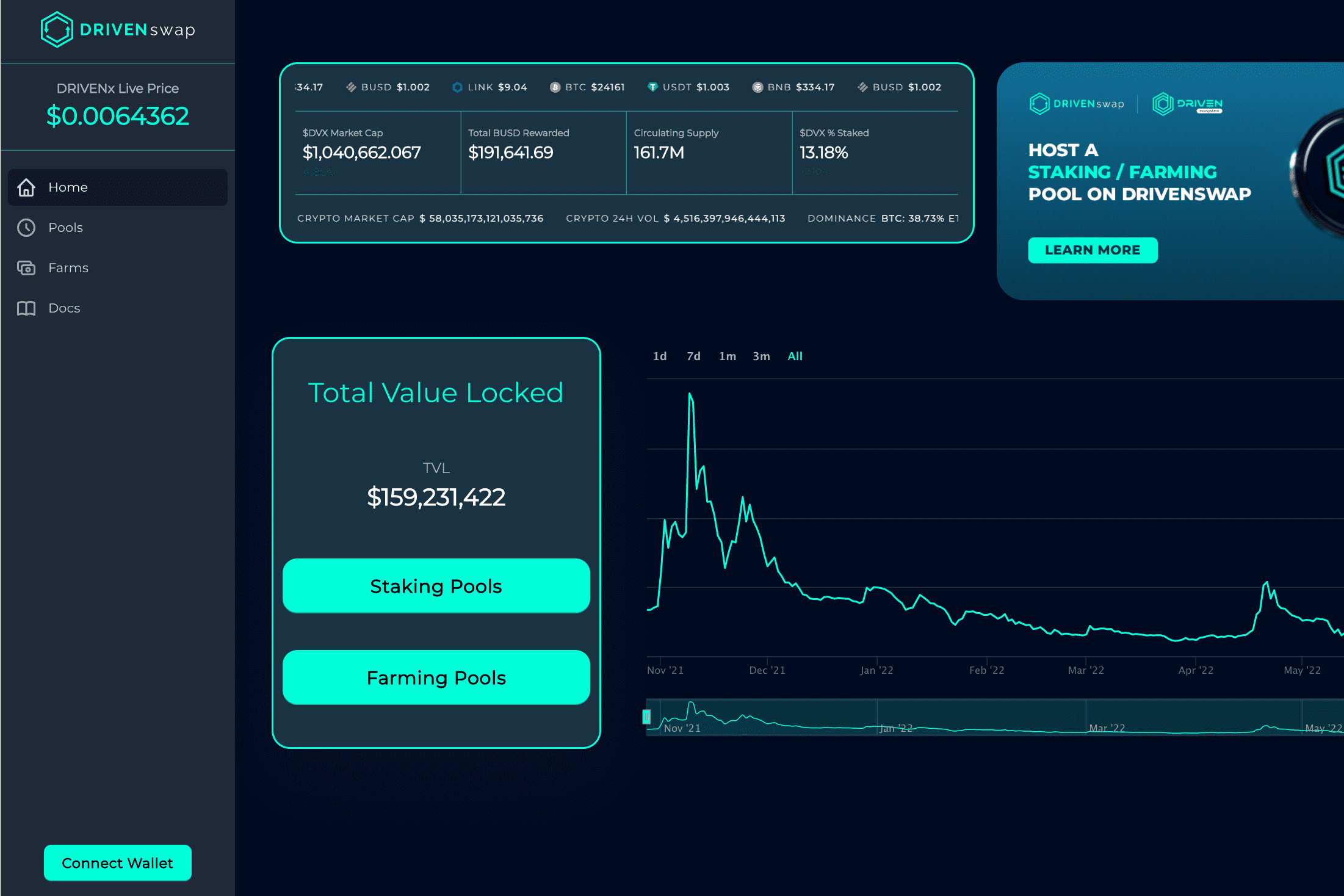This screenshot has width=1344, height=896.
Task: Click the first BUSD icon before LINK
Action: (351, 87)
